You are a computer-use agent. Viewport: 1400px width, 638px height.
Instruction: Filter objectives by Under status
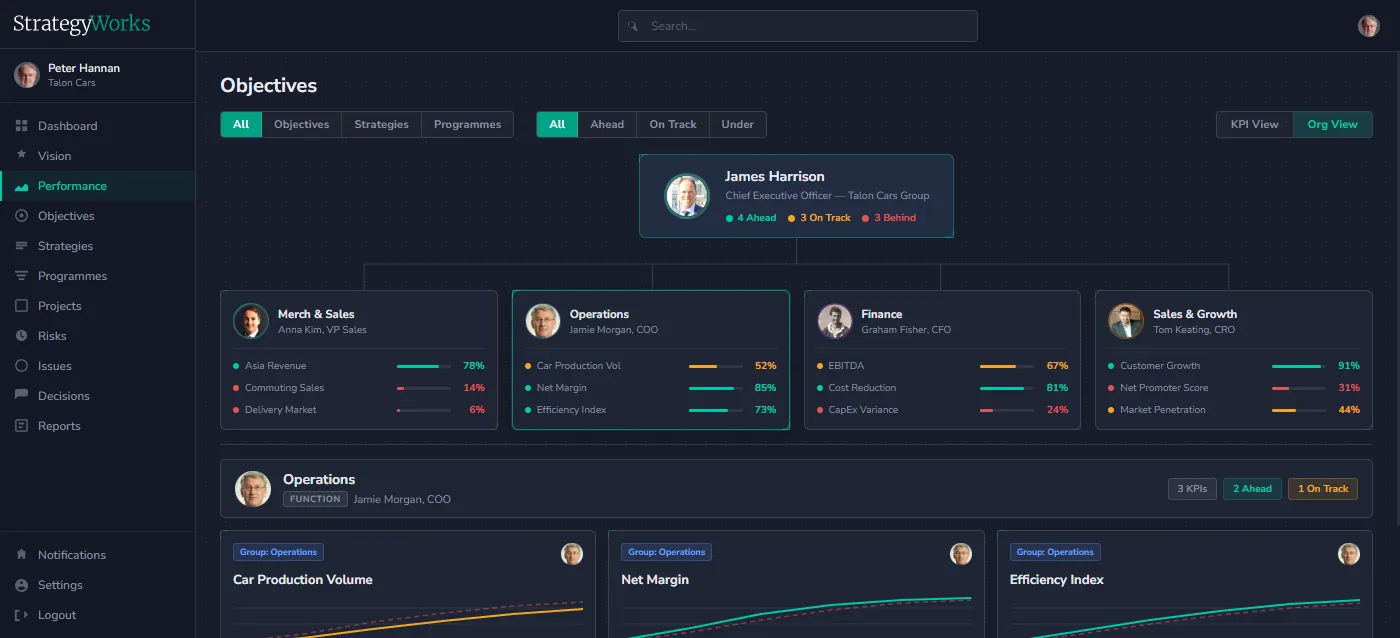[x=737, y=124]
